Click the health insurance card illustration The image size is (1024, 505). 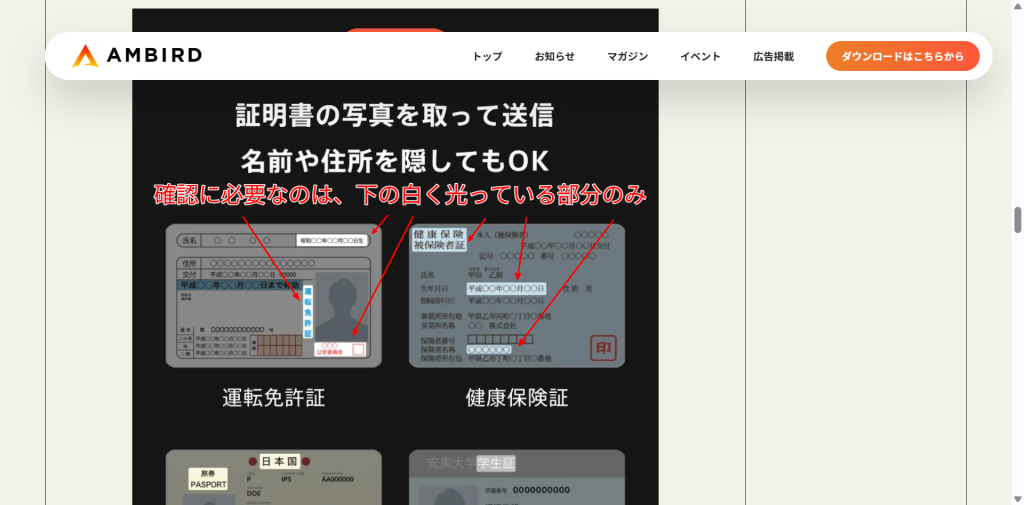pyautogui.click(x=517, y=296)
